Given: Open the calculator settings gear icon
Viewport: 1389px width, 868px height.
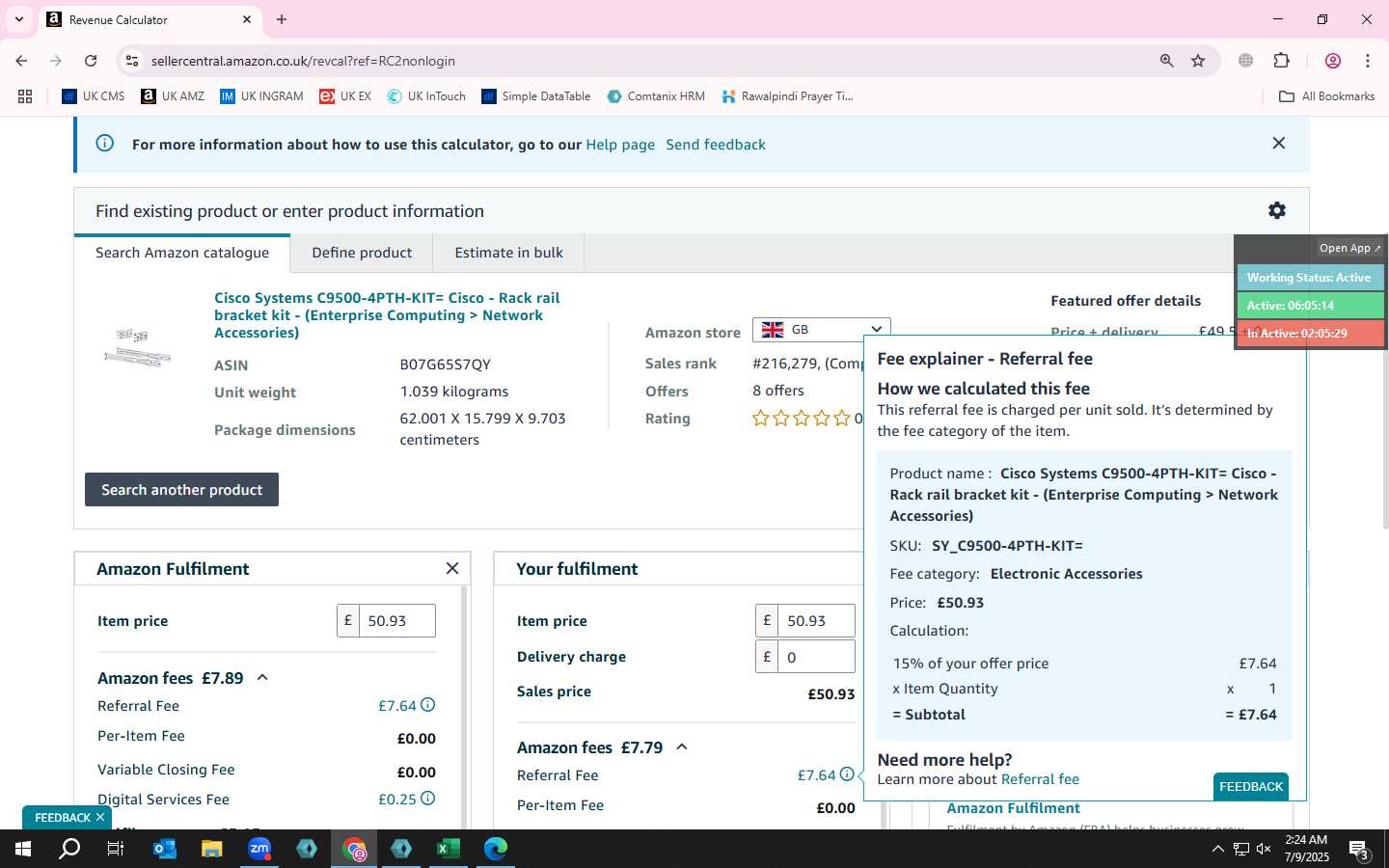Looking at the screenshot, I should pos(1277,210).
